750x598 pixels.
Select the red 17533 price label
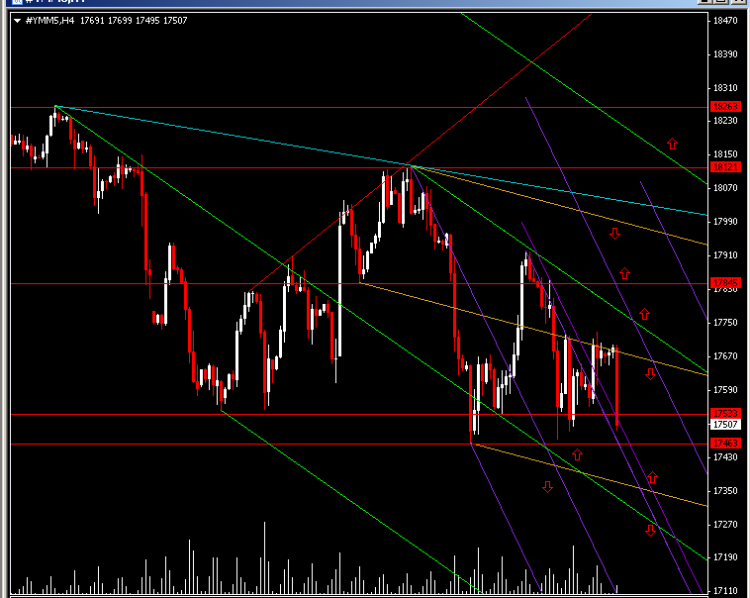click(x=726, y=413)
